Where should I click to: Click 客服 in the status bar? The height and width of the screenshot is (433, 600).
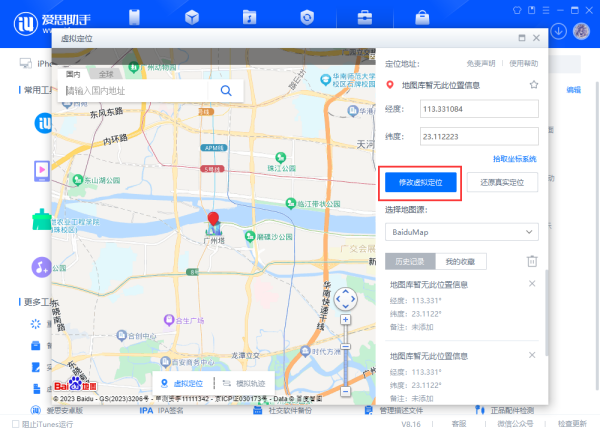[x=459, y=424]
